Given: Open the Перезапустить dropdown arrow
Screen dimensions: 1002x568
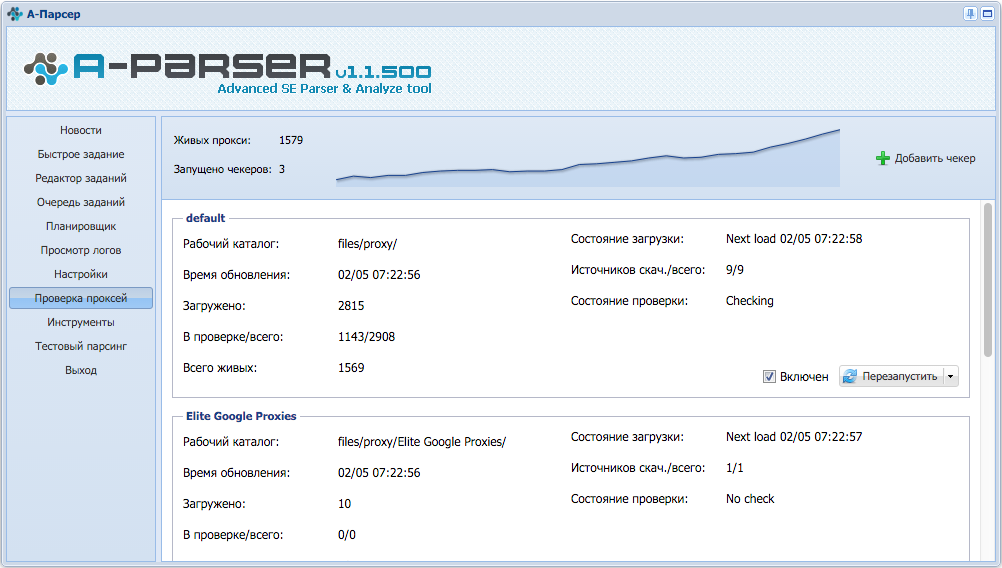Looking at the screenshot, I should 950,376.
